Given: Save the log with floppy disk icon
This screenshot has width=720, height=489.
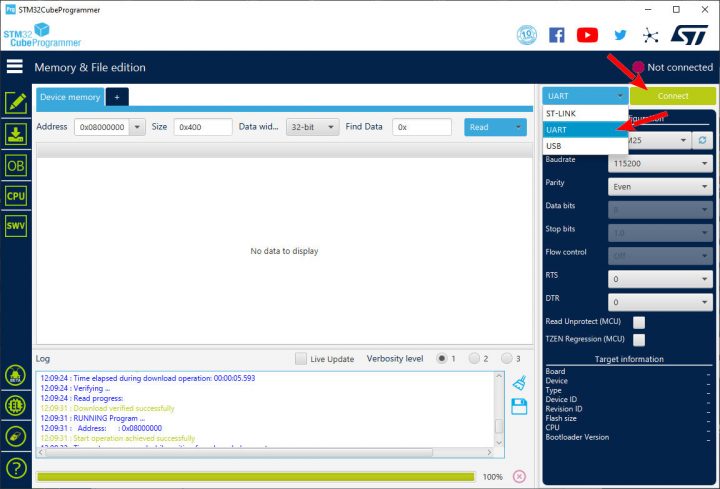Looking at the screenshot, I should tap(519, 406).
